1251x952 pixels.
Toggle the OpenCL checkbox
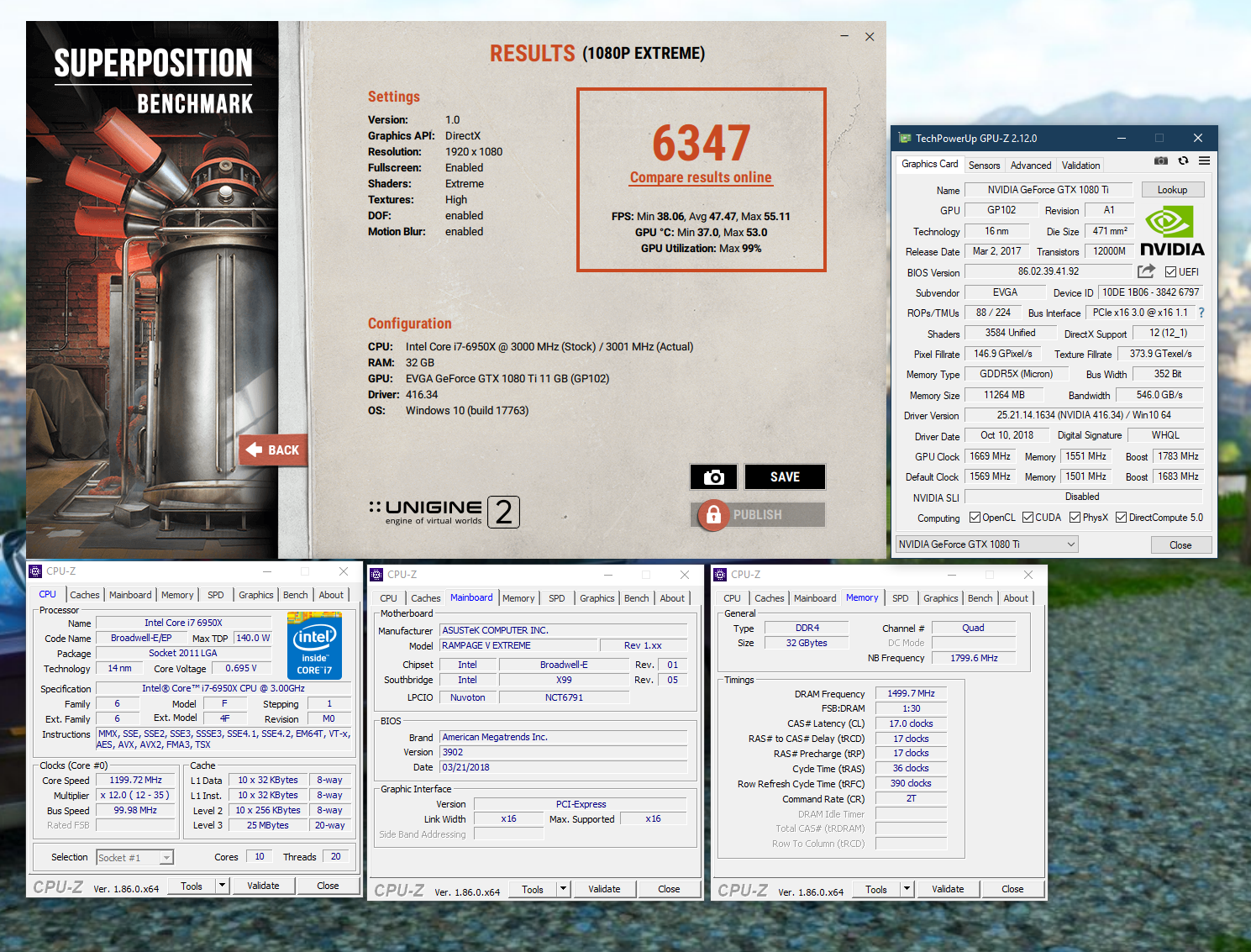[975, 518]
